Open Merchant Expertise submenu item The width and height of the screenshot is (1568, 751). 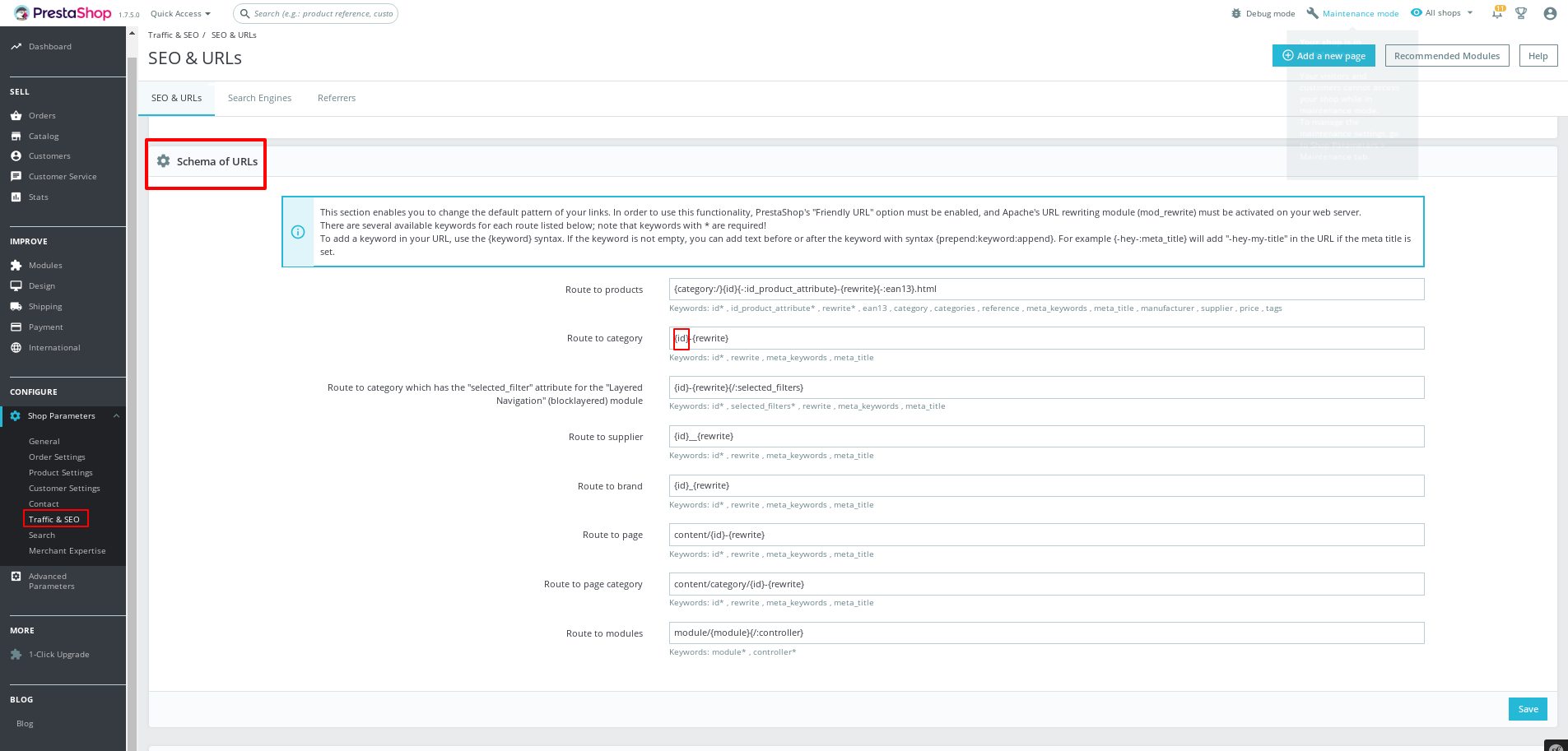[x=67, y=551]
